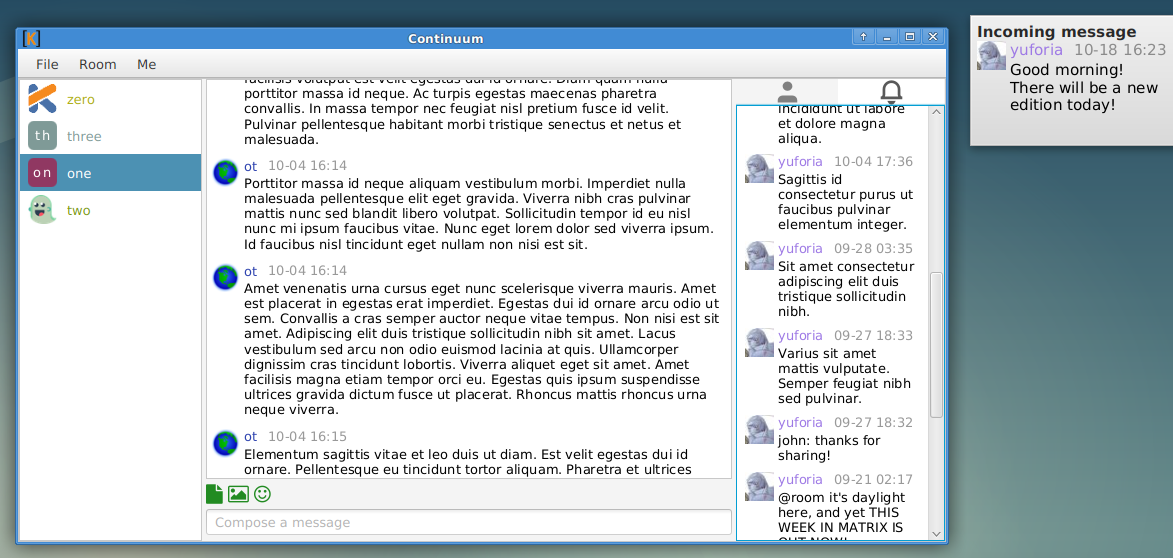Click the file attachment icon

214,493
